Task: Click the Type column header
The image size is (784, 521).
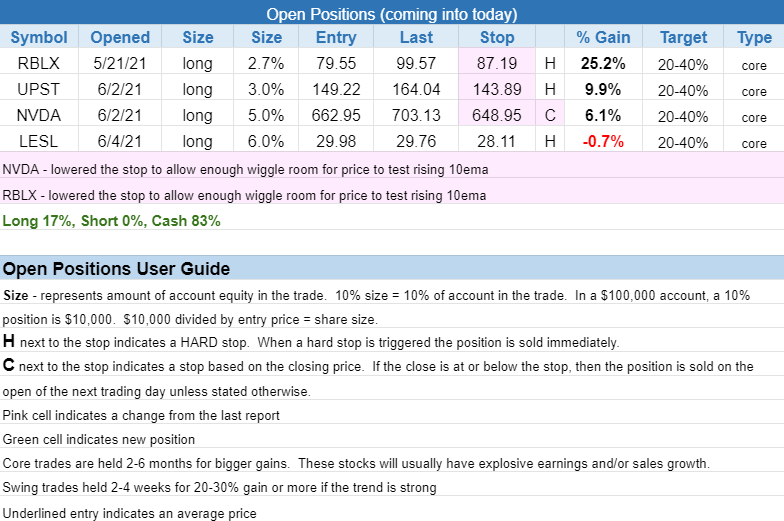Action: coord(754,38)
